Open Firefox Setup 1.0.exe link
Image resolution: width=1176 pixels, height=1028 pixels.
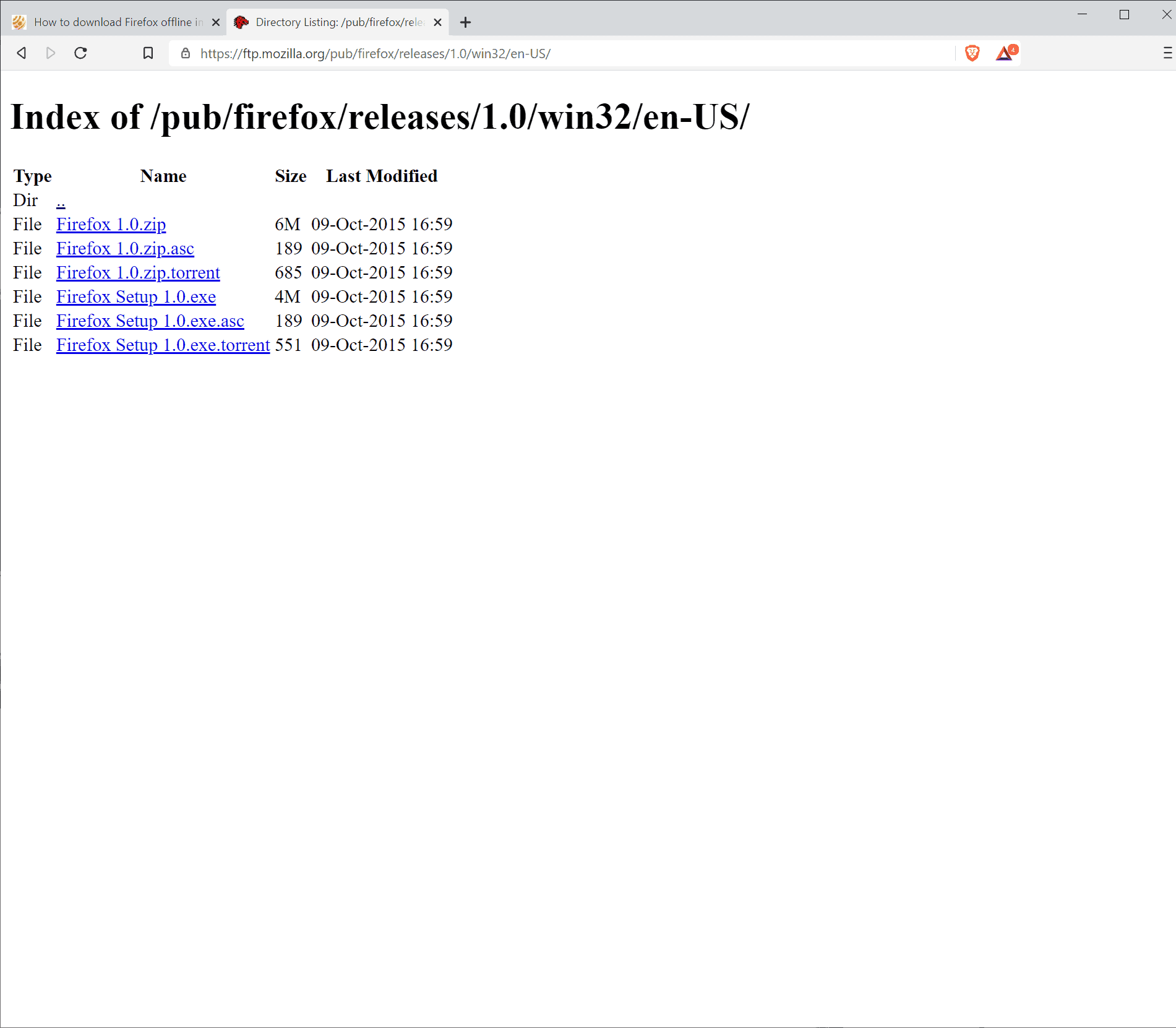[135, 297]
